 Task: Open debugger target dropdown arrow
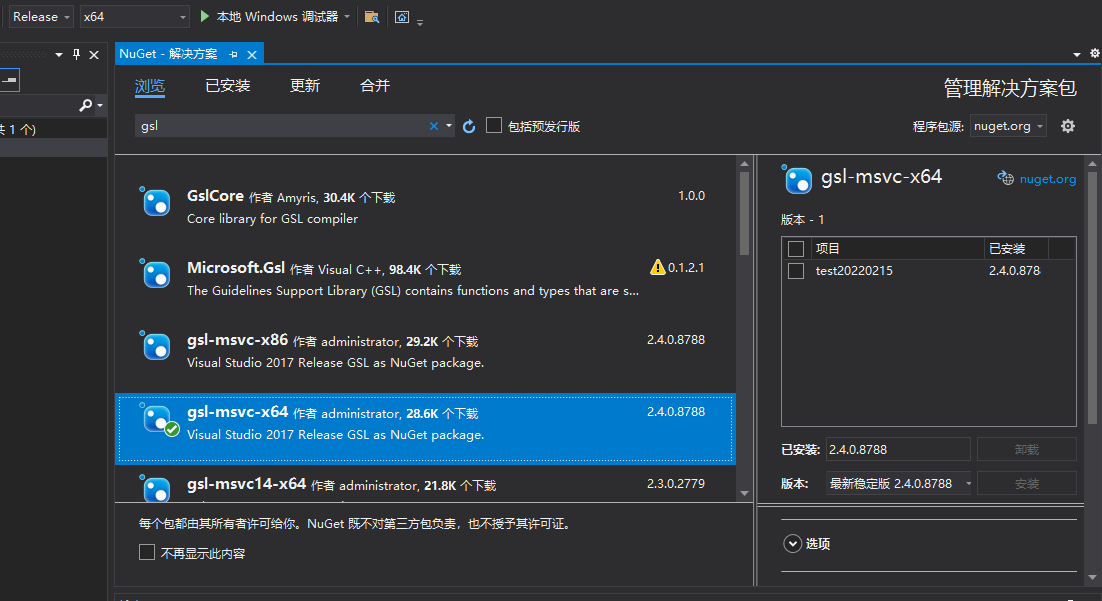(347, 17)
